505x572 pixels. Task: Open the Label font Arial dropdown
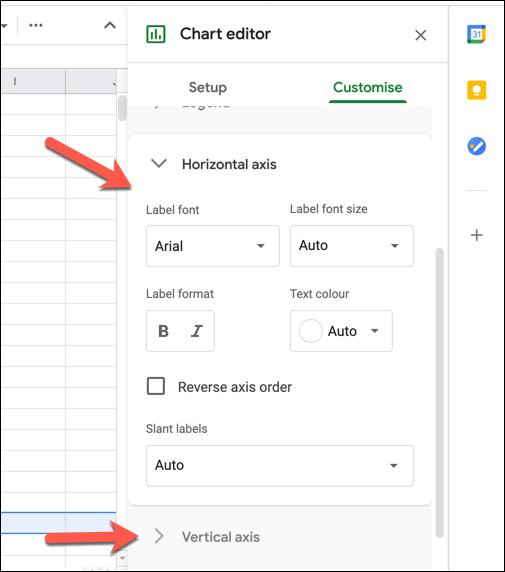click(x=213, y=246)
